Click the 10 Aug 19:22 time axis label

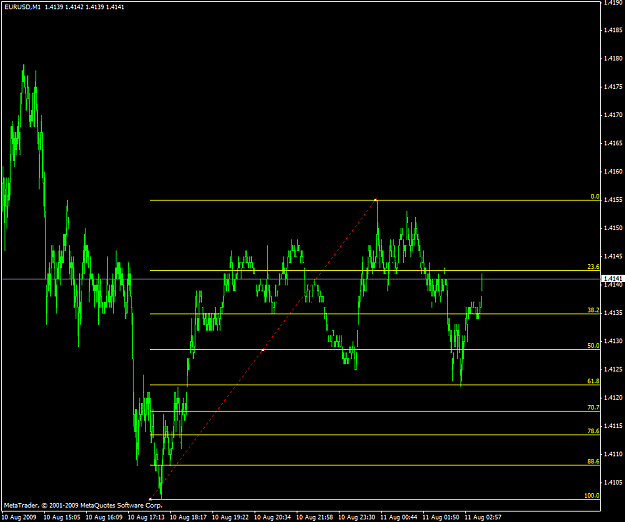[x=230, y=517]
